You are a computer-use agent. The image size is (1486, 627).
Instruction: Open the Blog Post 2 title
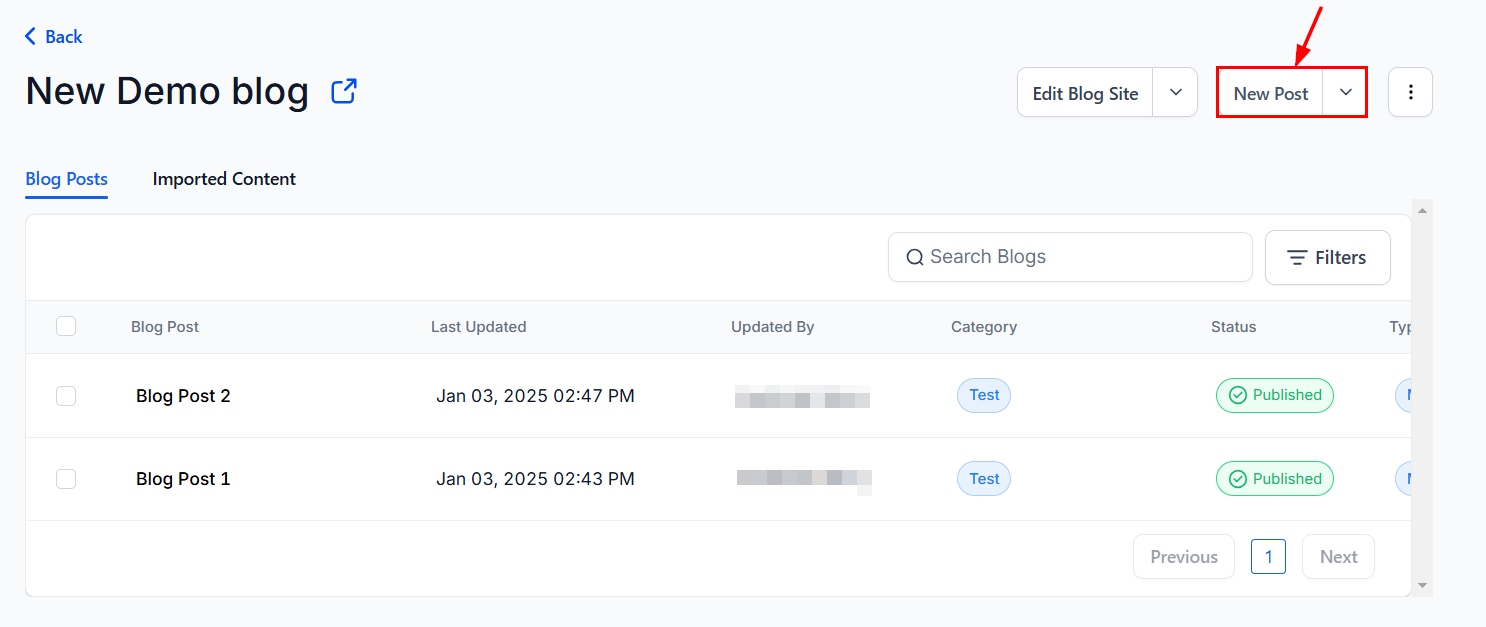[183, 396]
